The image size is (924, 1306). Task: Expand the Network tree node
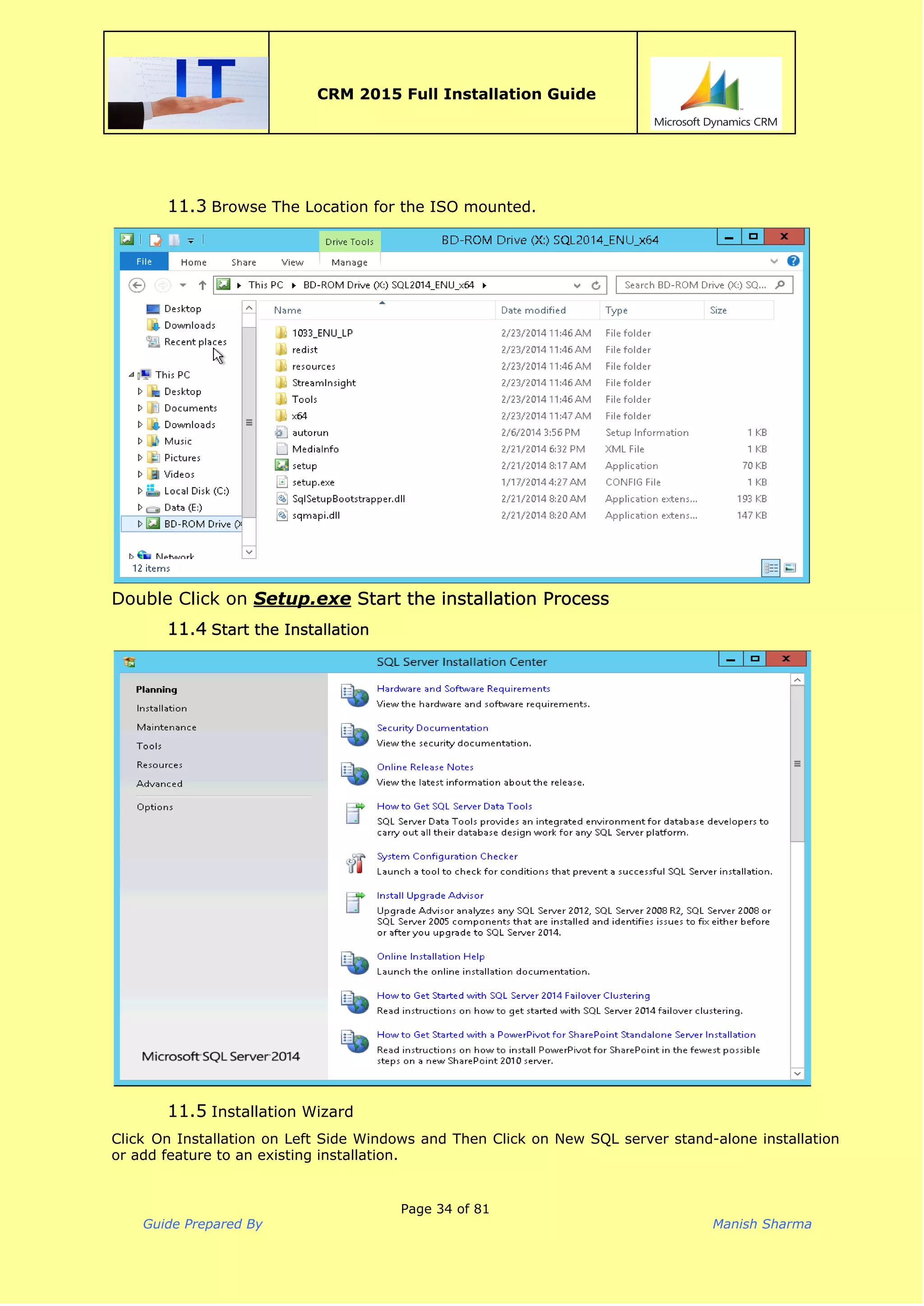(131, 556)
